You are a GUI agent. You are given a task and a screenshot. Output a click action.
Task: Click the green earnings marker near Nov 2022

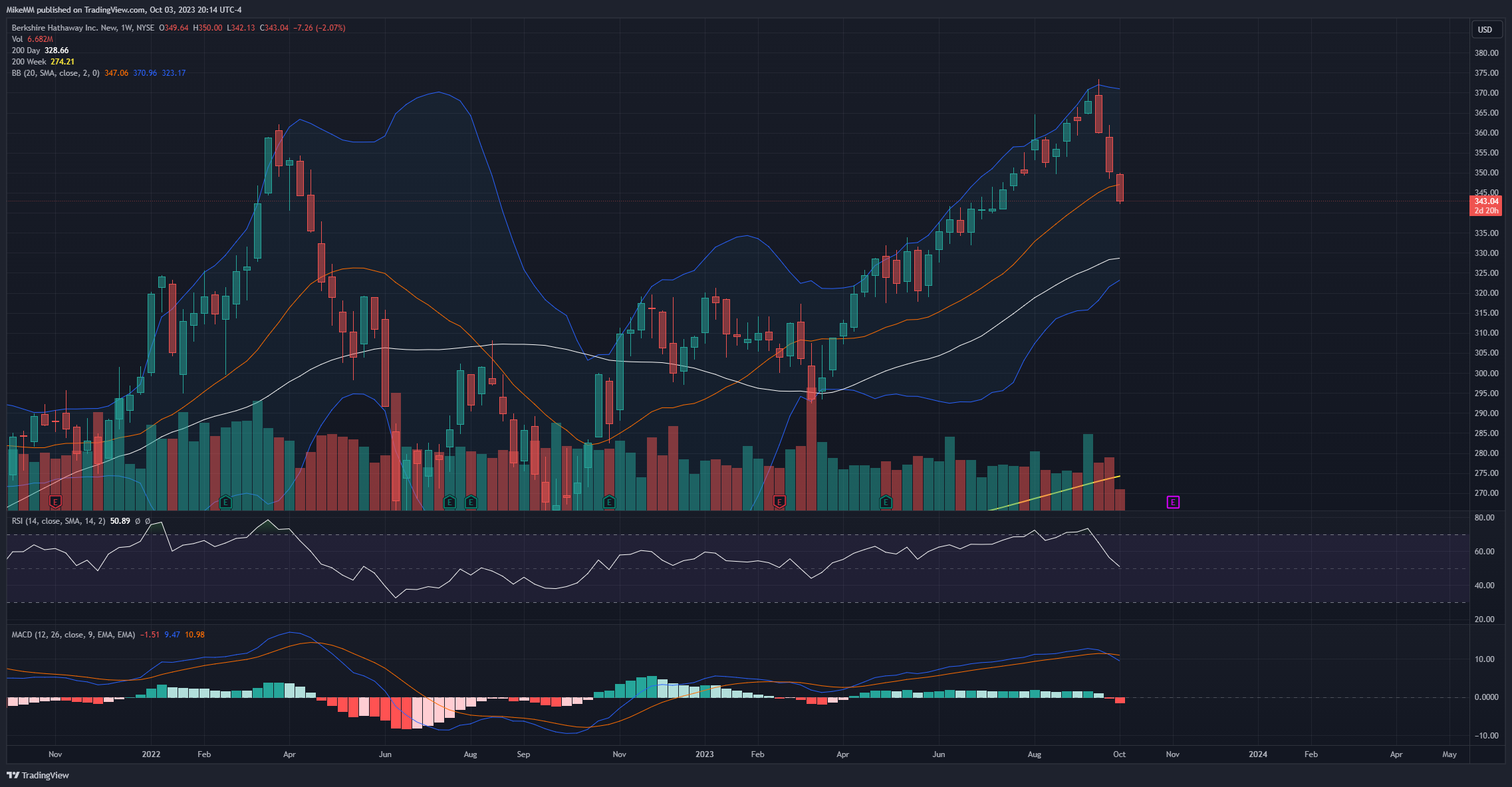pos(608,502)
